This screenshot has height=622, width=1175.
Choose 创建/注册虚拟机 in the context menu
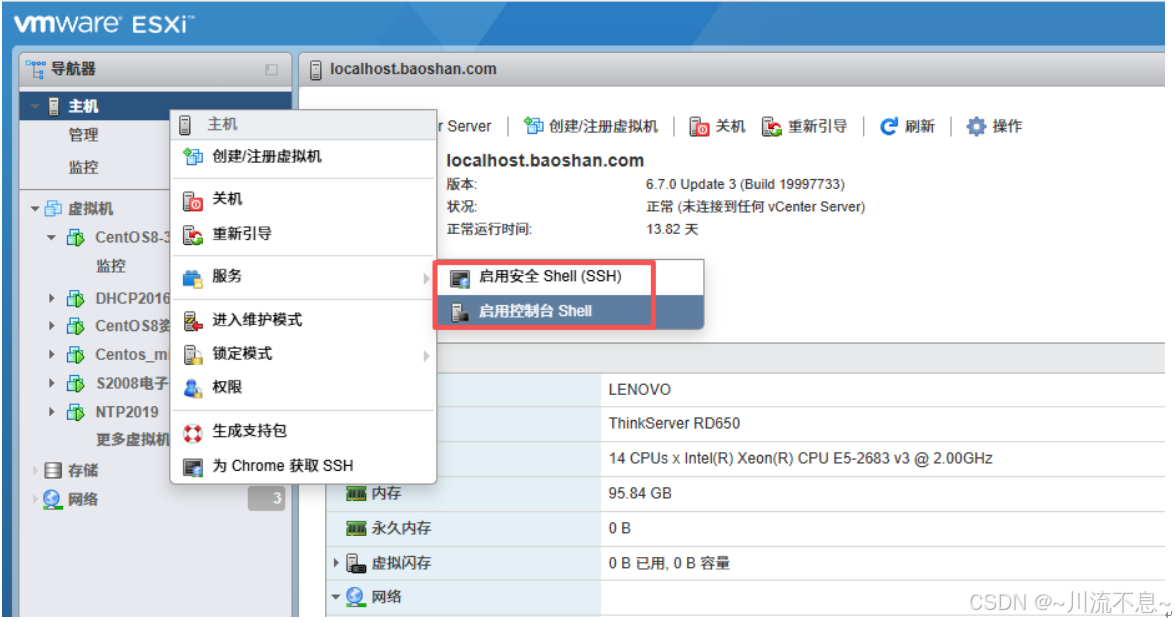[303, 157]
